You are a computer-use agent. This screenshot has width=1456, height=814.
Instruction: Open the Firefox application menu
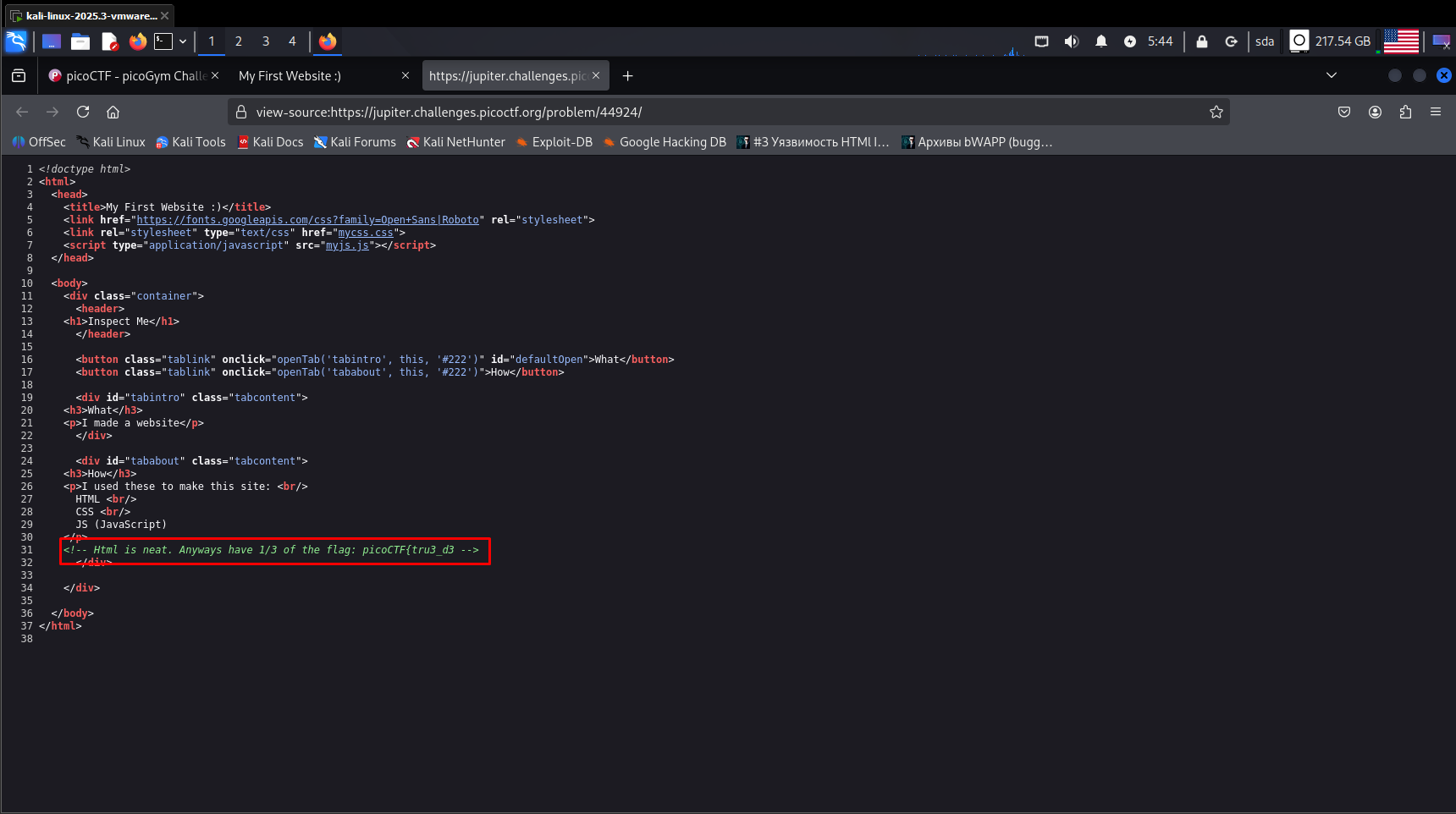(x=1436, y=112)
